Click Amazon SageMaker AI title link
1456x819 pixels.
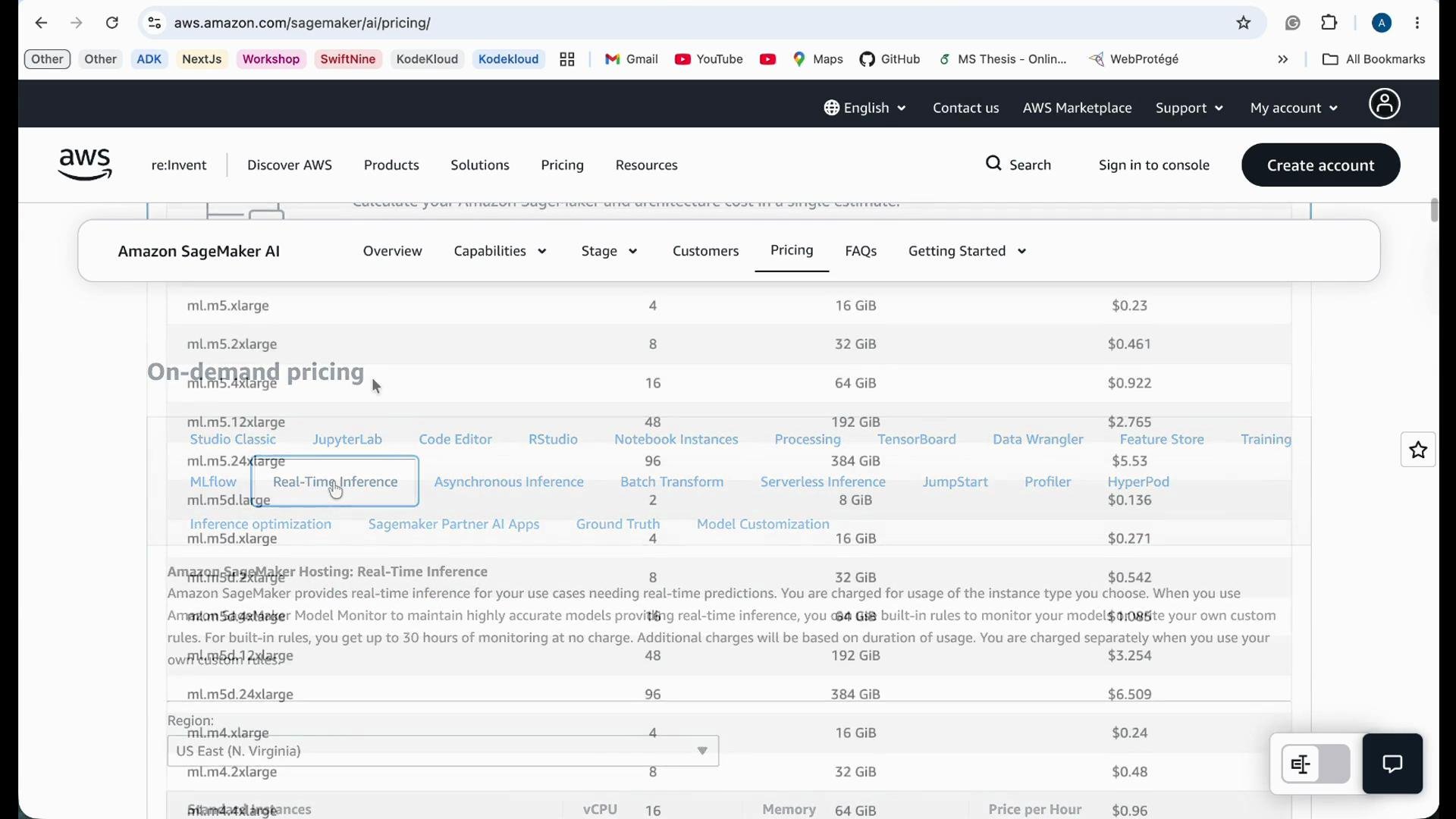click(199, 252)
